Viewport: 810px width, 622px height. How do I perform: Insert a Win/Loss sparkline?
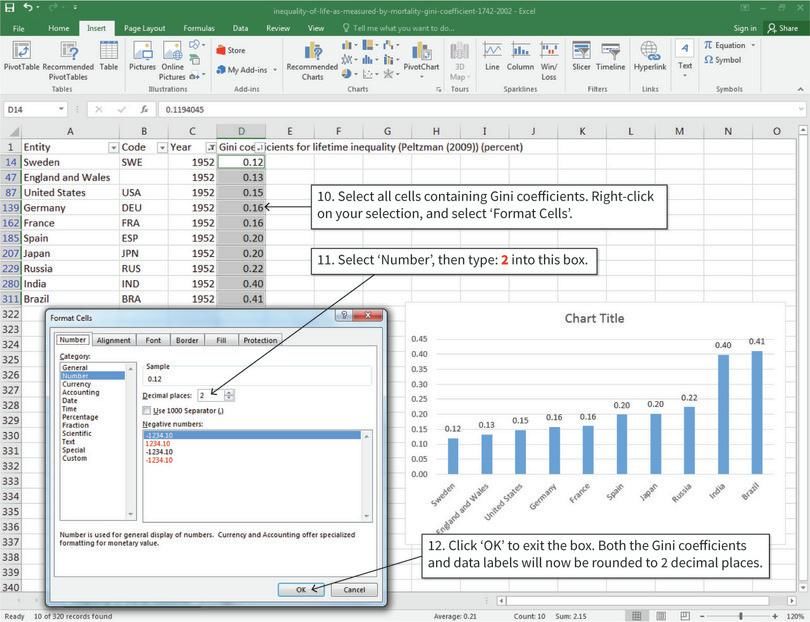549,61
